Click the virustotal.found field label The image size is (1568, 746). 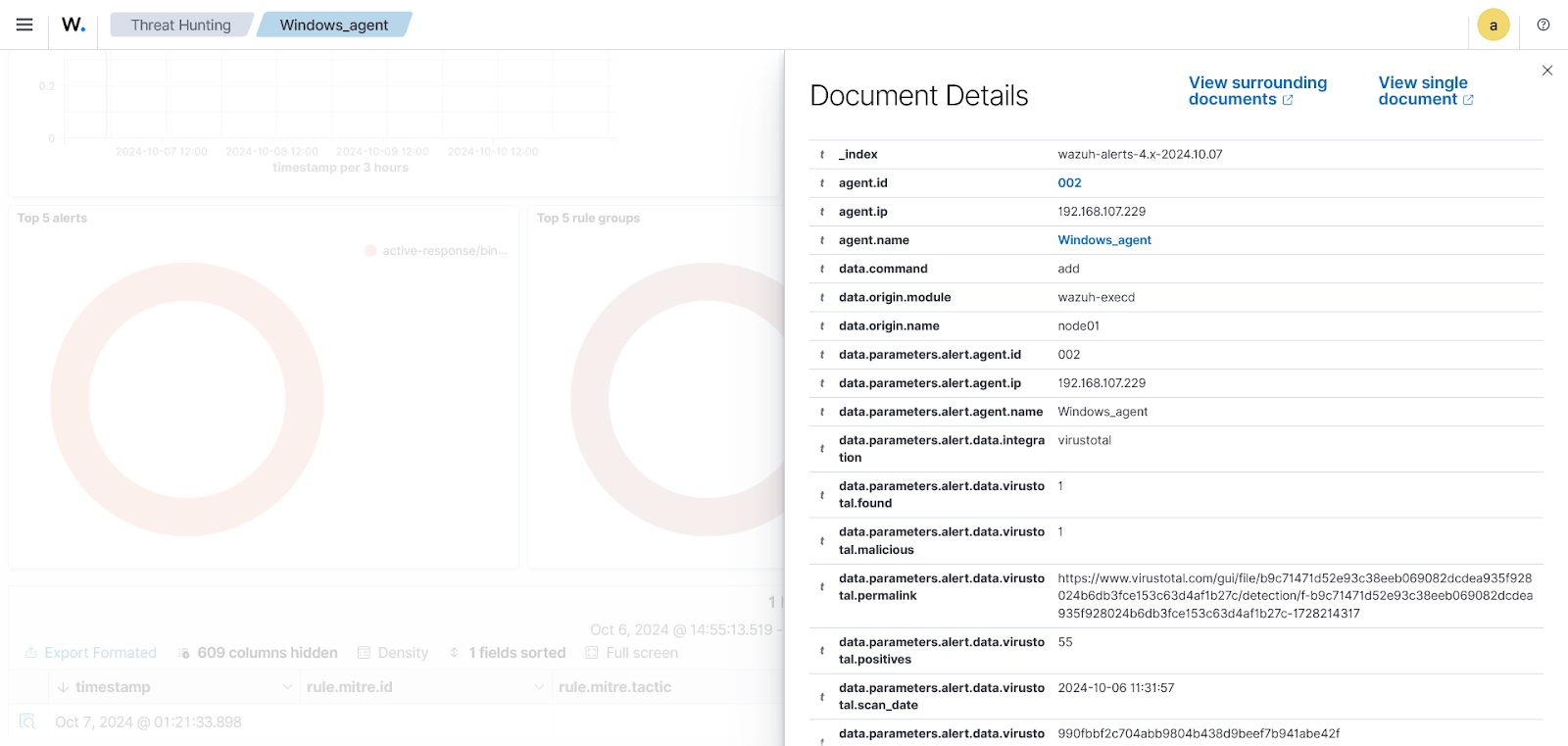[x=942, y=495]
